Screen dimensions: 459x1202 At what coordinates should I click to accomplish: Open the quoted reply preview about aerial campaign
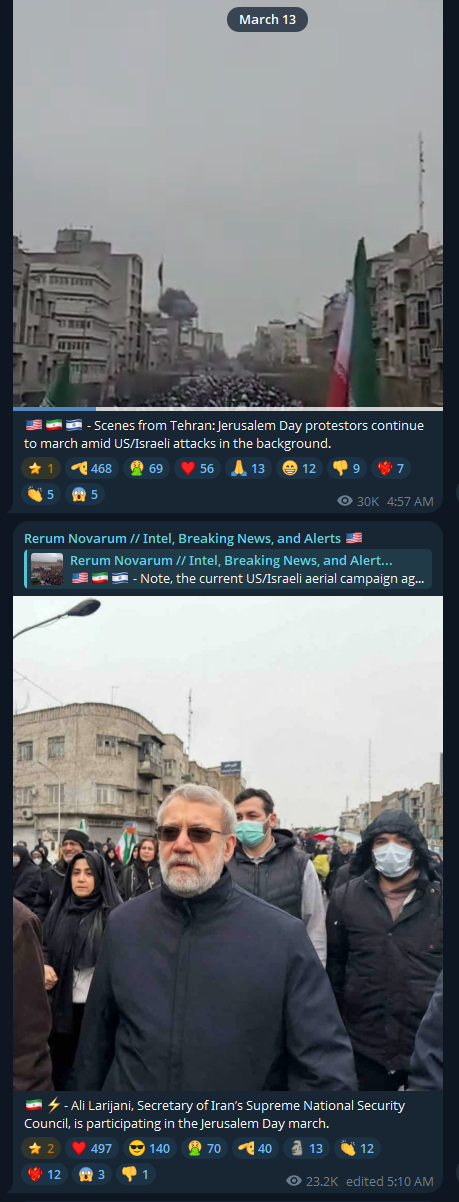coord(229,569)
